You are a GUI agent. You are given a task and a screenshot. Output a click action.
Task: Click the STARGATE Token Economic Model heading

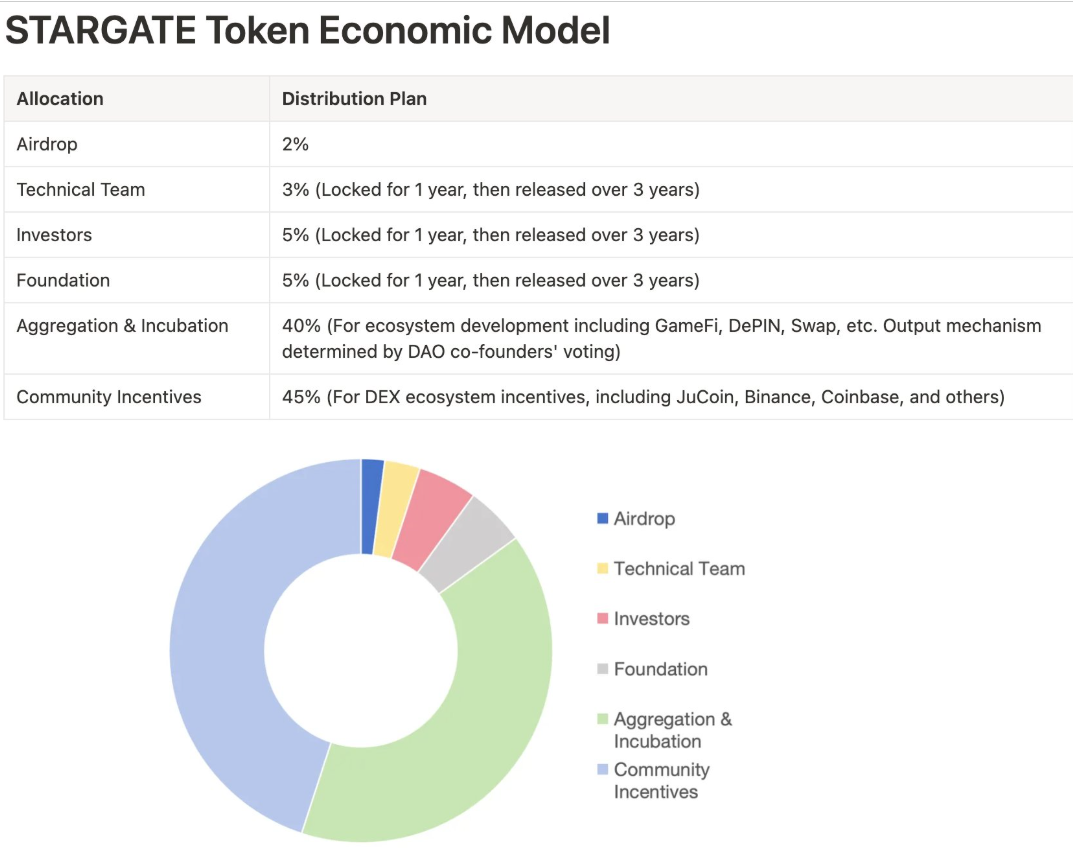click(307, 30)
